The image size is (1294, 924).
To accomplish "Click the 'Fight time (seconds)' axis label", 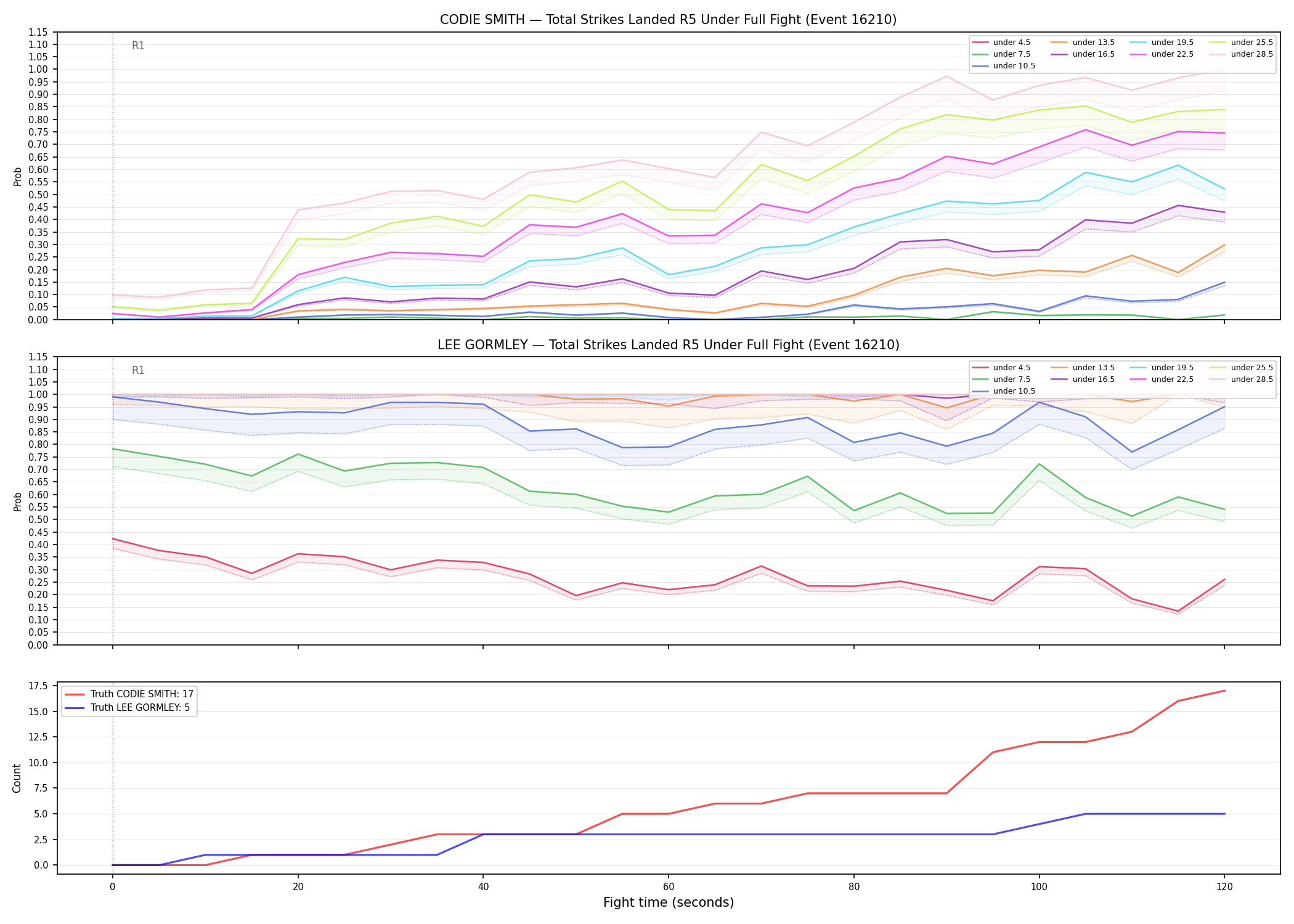I will 668,902.
